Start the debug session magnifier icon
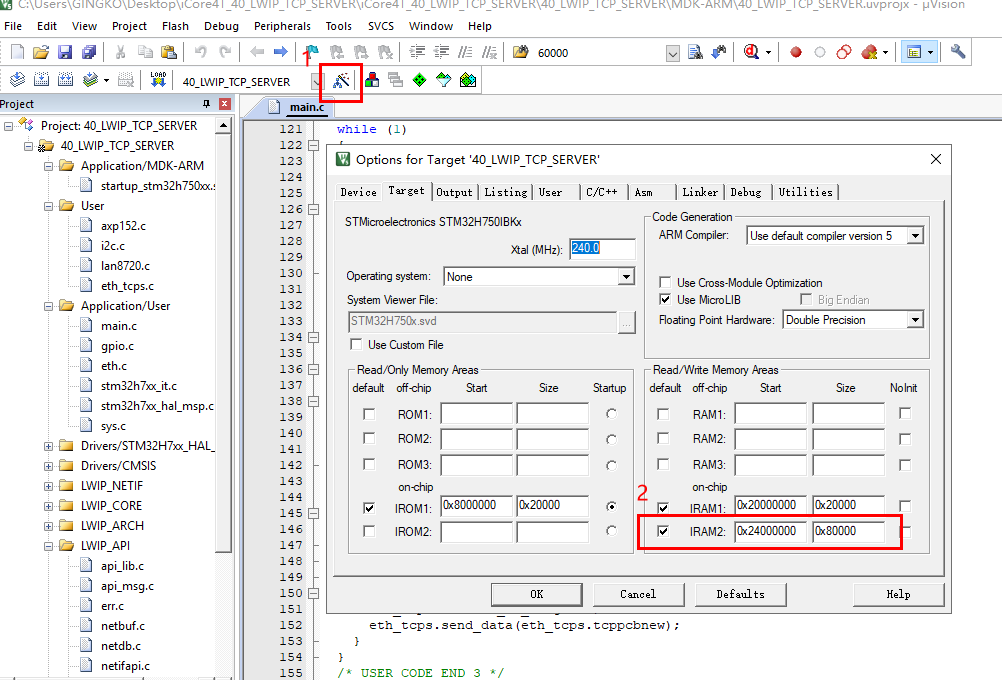The width and height of the screenshot is (1002, 680). click(x=752, y=52)
